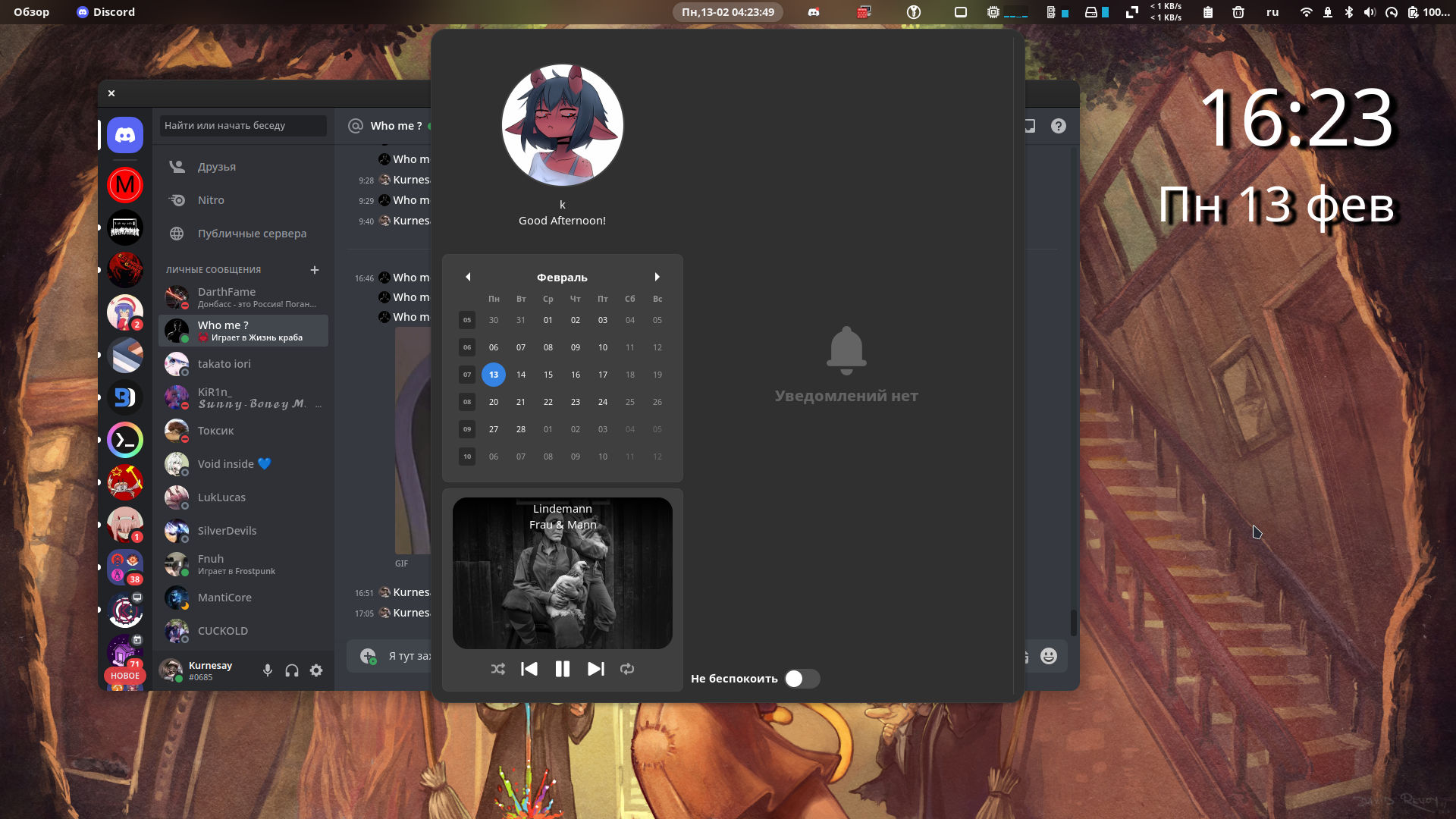Skip to next track
This screenshot has width=1456, height=819.
click(596, 669)
